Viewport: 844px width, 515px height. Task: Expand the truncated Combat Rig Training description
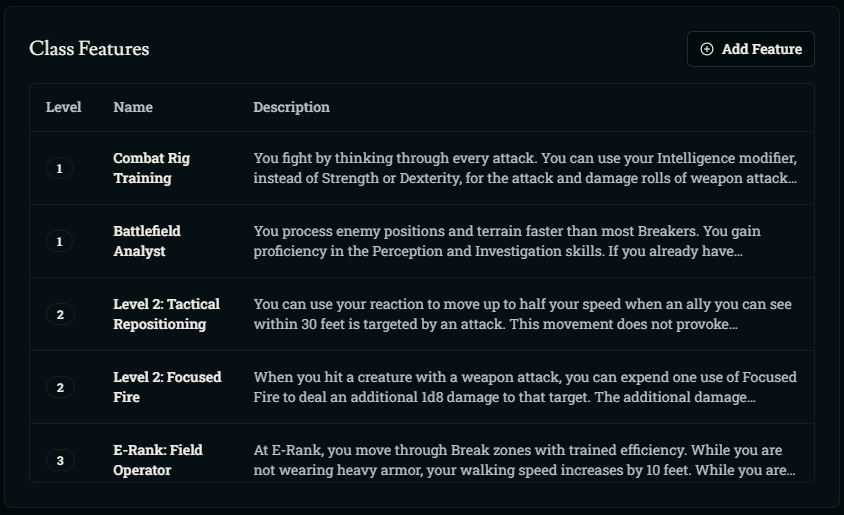coord(525,168)
